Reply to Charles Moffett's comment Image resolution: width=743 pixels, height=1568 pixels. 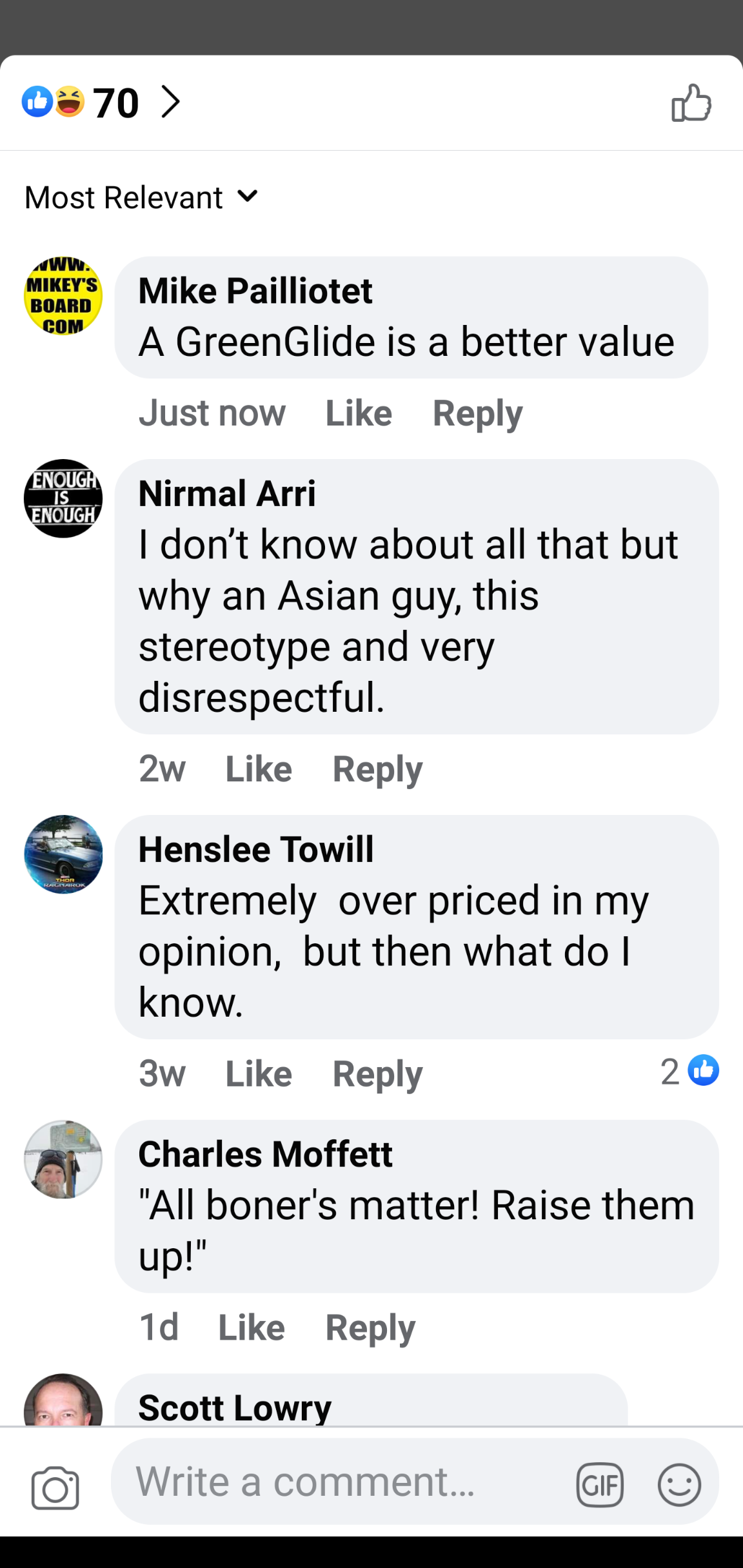click(x=370, y=1328)
